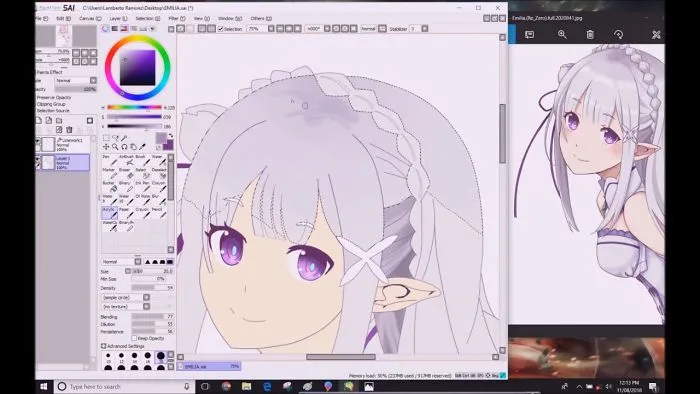700x394 pixels.
Task: Hide the Linework1 layer
Action: pyautogui.click(x=38, y=141)
